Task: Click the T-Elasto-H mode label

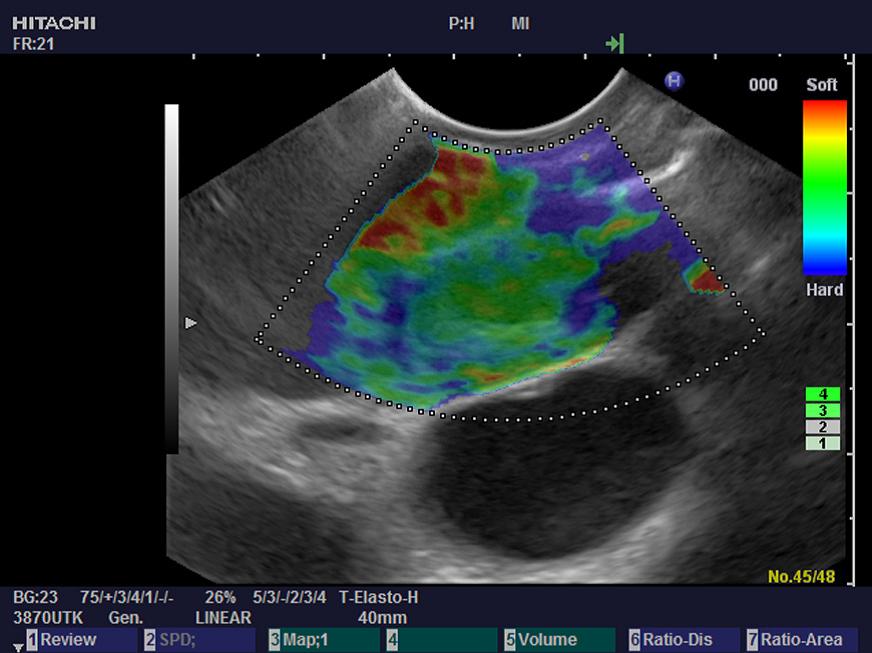Action: pyautogui.click(x=378, y=597)
